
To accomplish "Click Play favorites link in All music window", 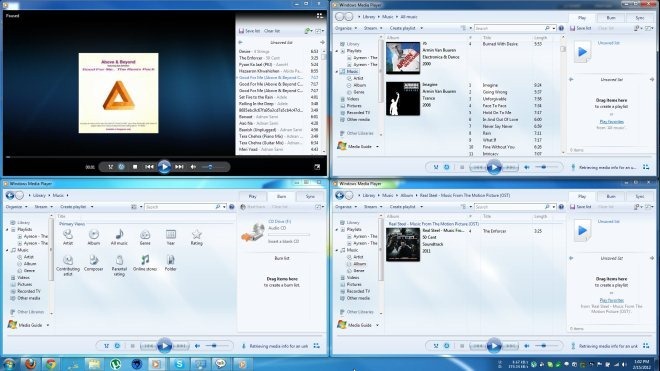I will pyautogui.click(x=611, y=122).
